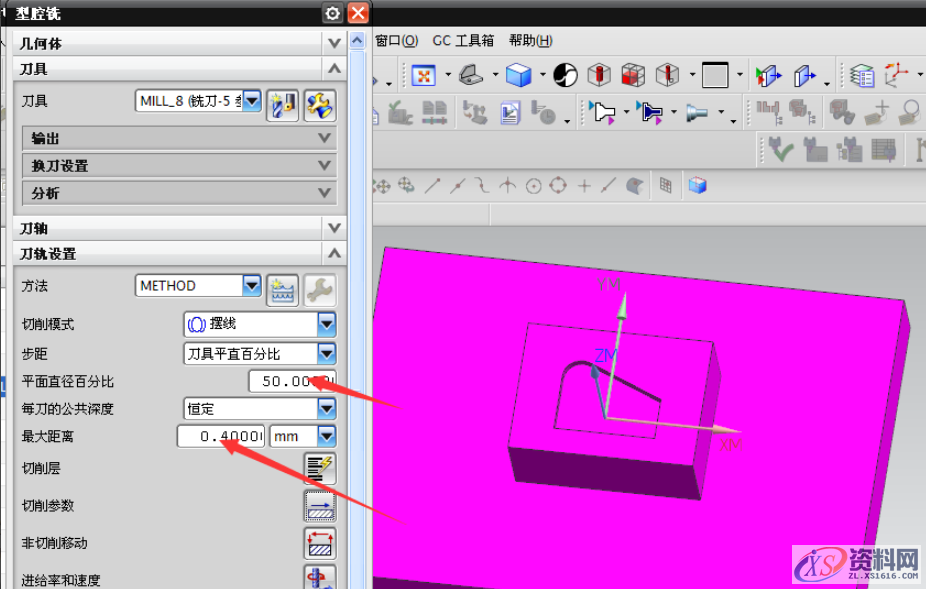Collapse the 刀轨设置 path settings section
Image resolution: width=926 pixels, height=589 pixels.
334,254
